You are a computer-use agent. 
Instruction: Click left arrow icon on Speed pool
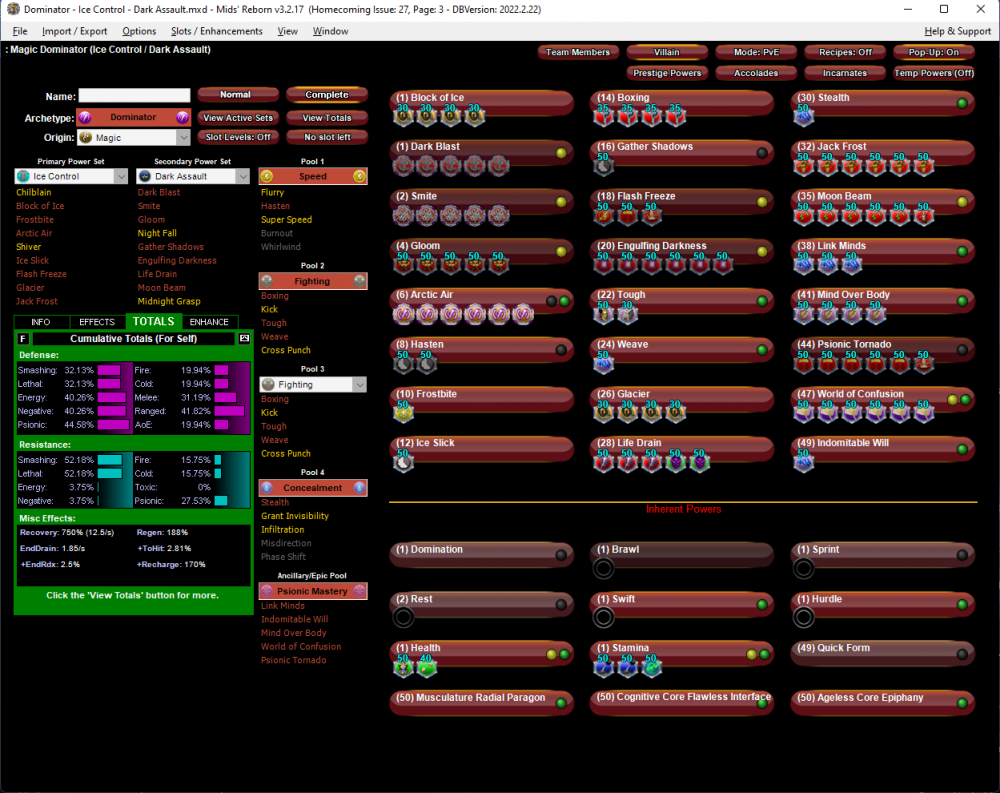click(267, 176)
